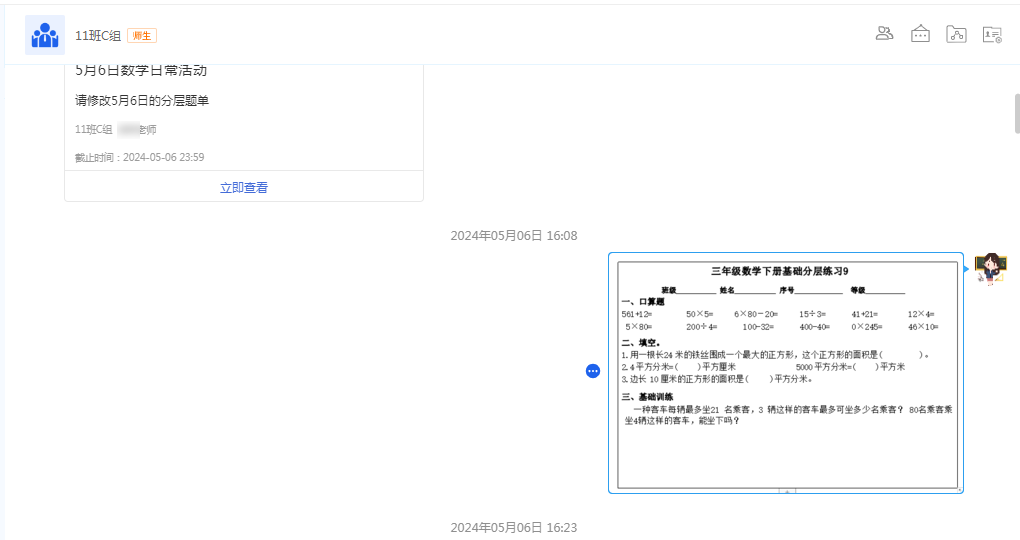Click the chat vertical scrollbar thumb

point(1016,113)
